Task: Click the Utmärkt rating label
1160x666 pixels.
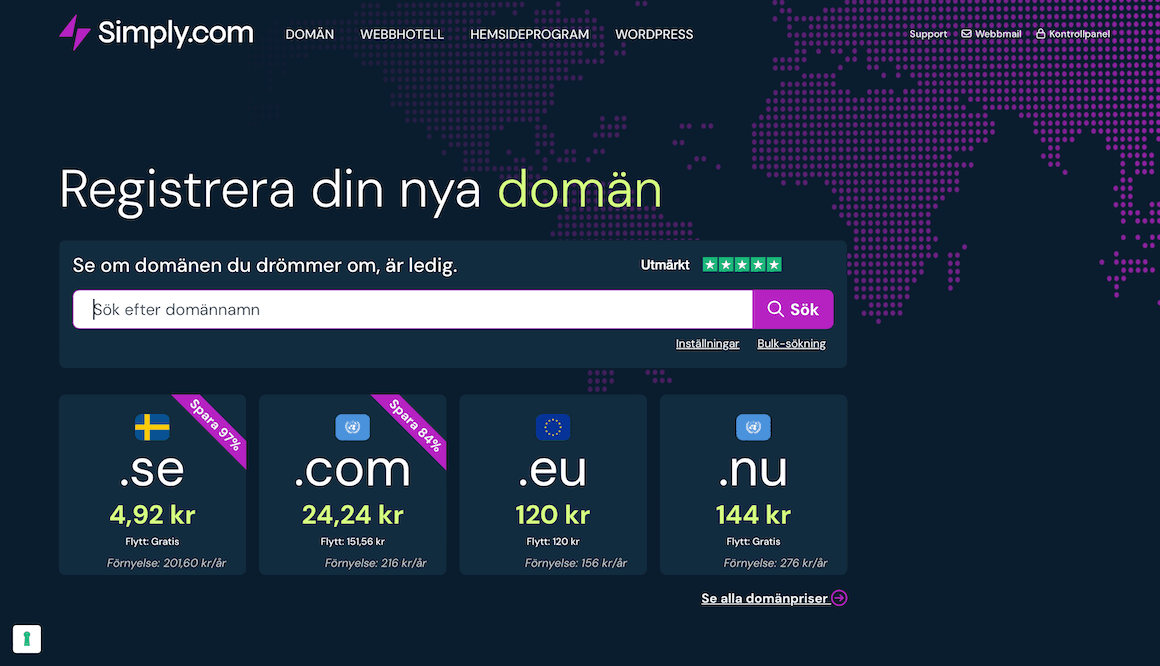Action: (x=665, y=265)
